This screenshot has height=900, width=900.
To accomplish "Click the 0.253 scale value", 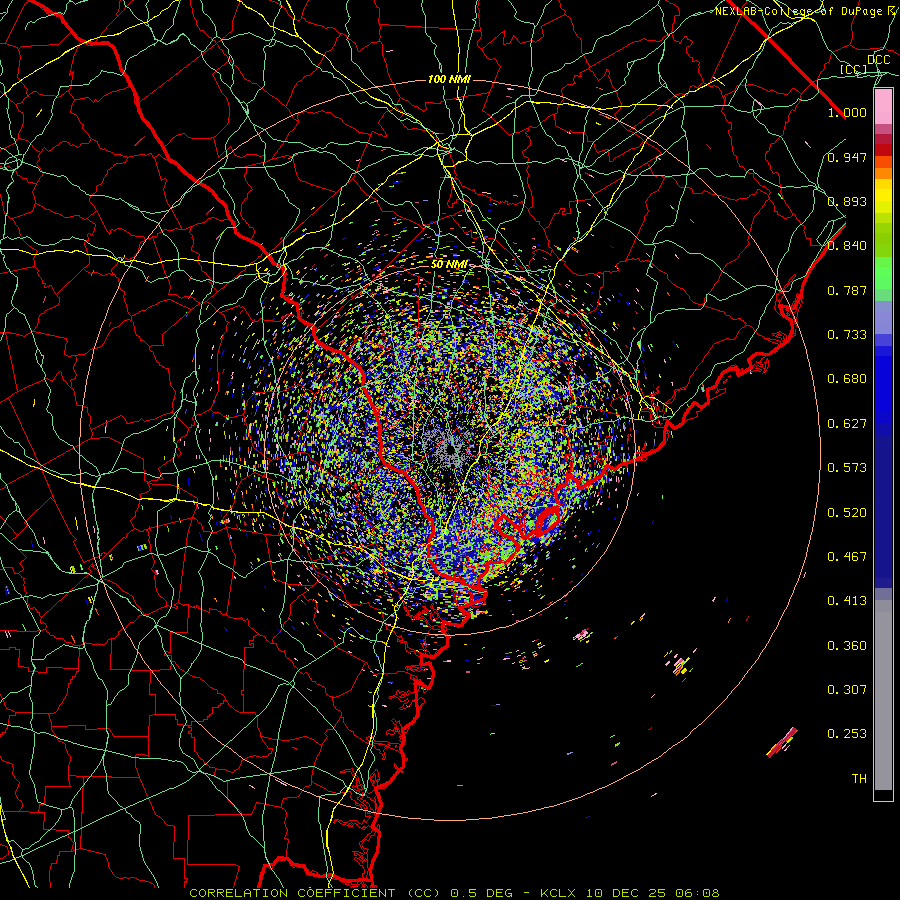I will (847, 734).
